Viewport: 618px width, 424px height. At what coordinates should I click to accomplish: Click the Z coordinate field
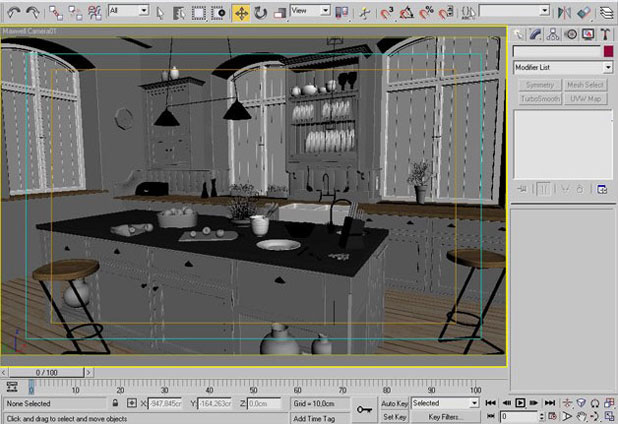(x=264, y=404)
